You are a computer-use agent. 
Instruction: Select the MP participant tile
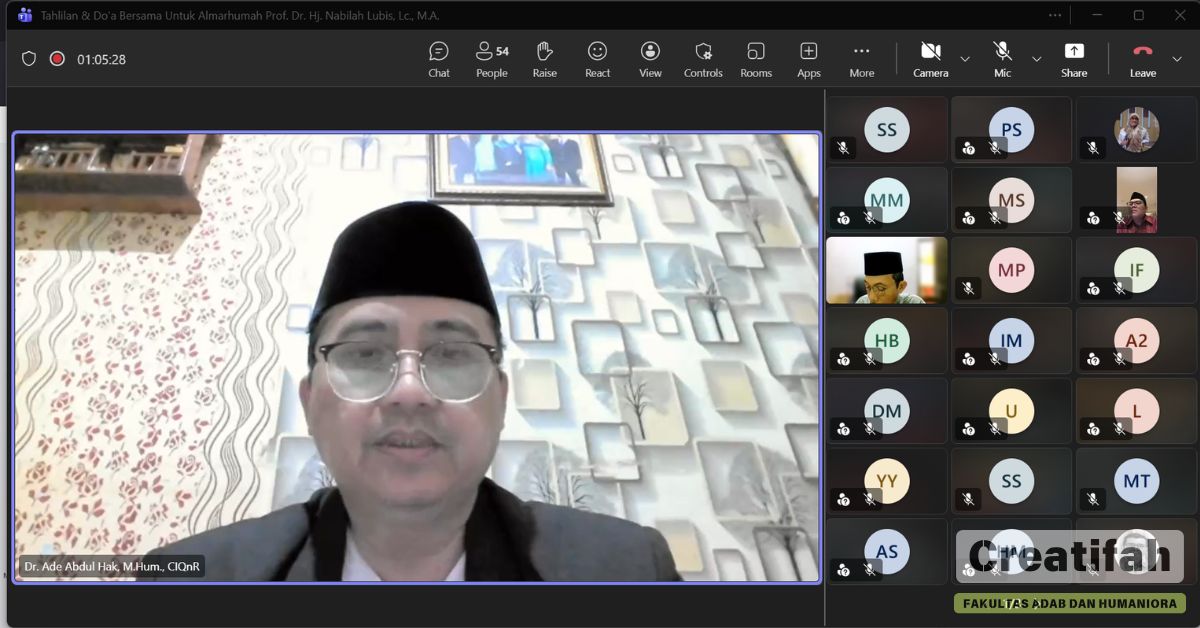[x=1011, y=270]
